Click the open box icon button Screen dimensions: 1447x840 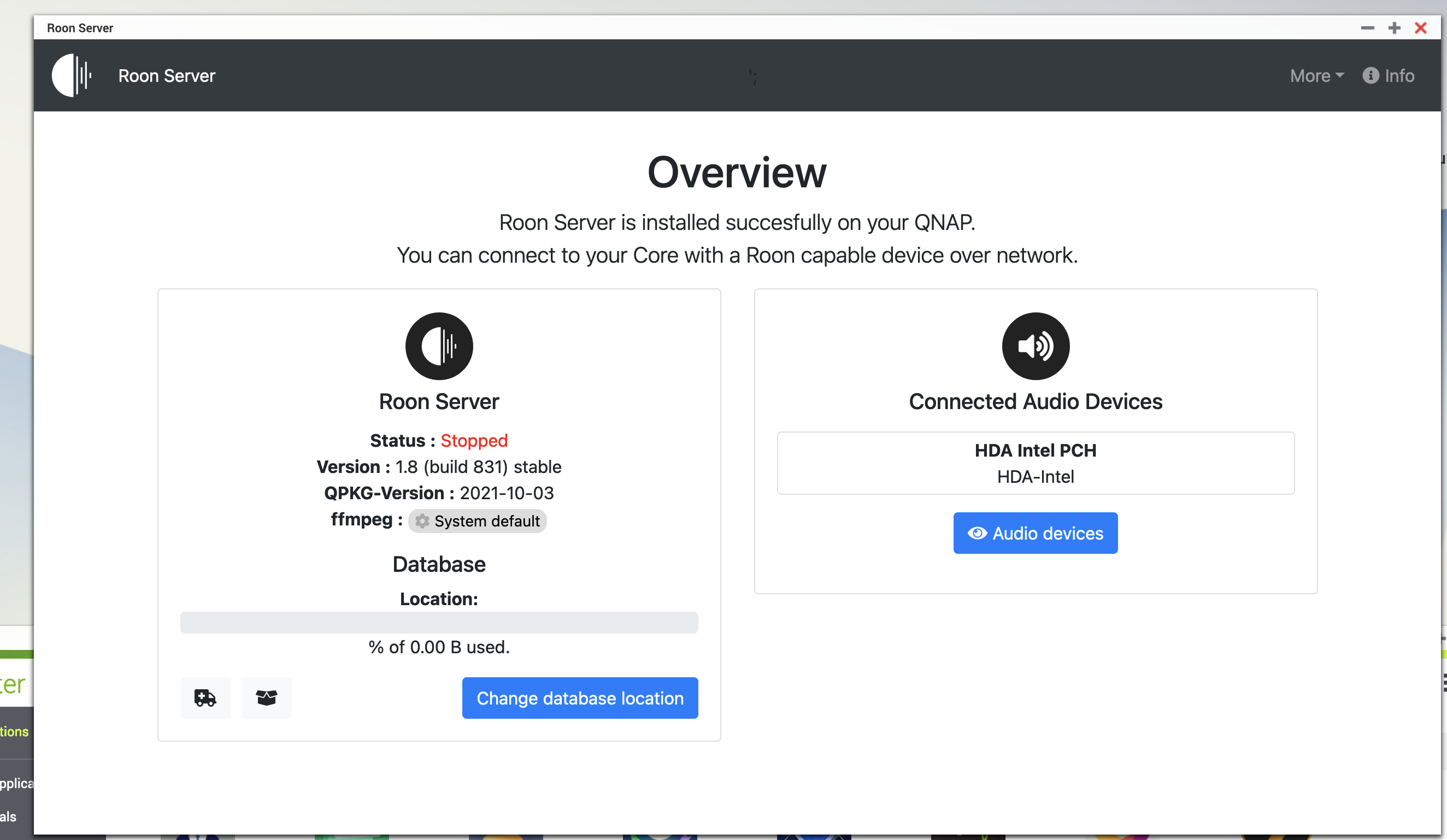267,697
